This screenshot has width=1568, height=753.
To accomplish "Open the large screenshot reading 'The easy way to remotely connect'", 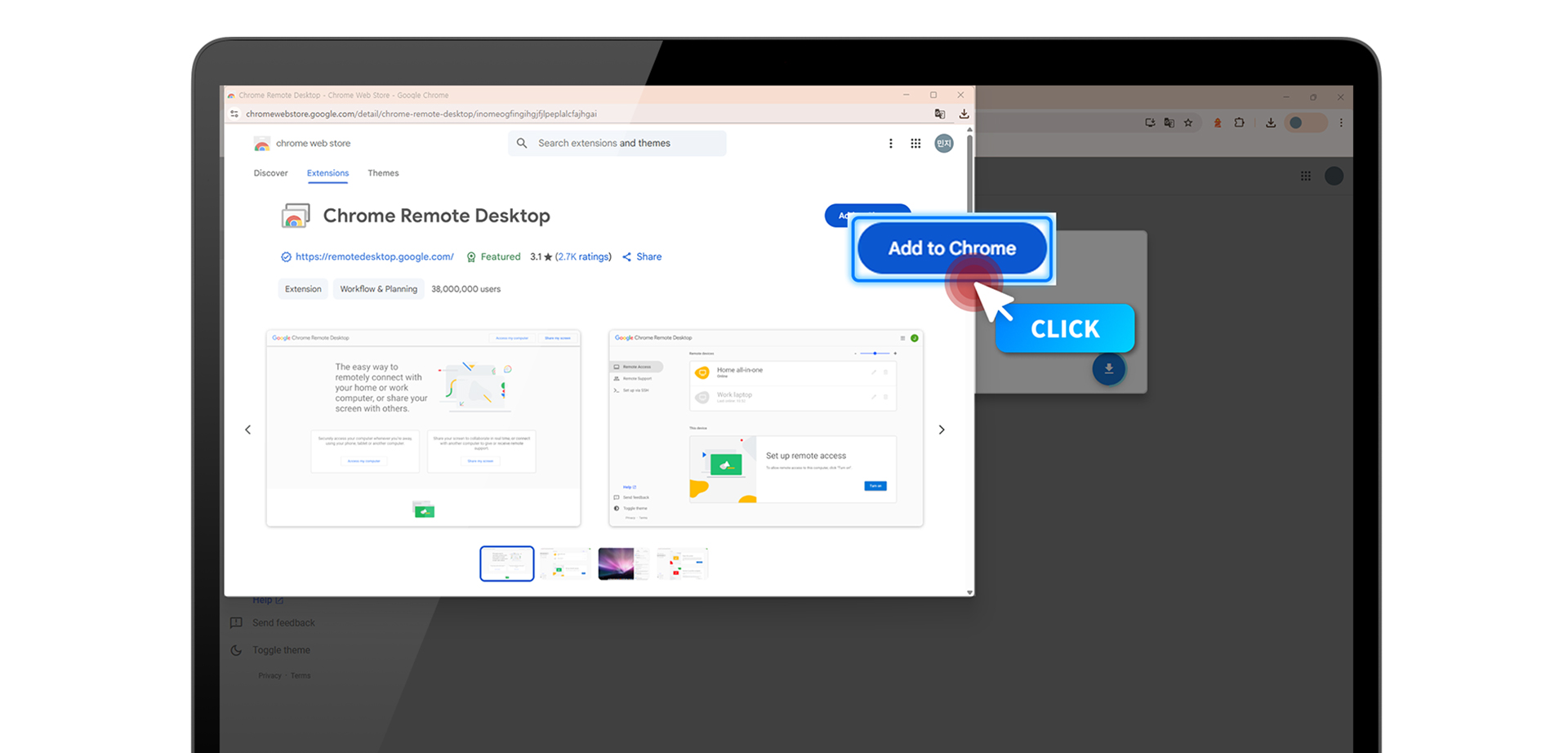I will (x=423, y=428).
